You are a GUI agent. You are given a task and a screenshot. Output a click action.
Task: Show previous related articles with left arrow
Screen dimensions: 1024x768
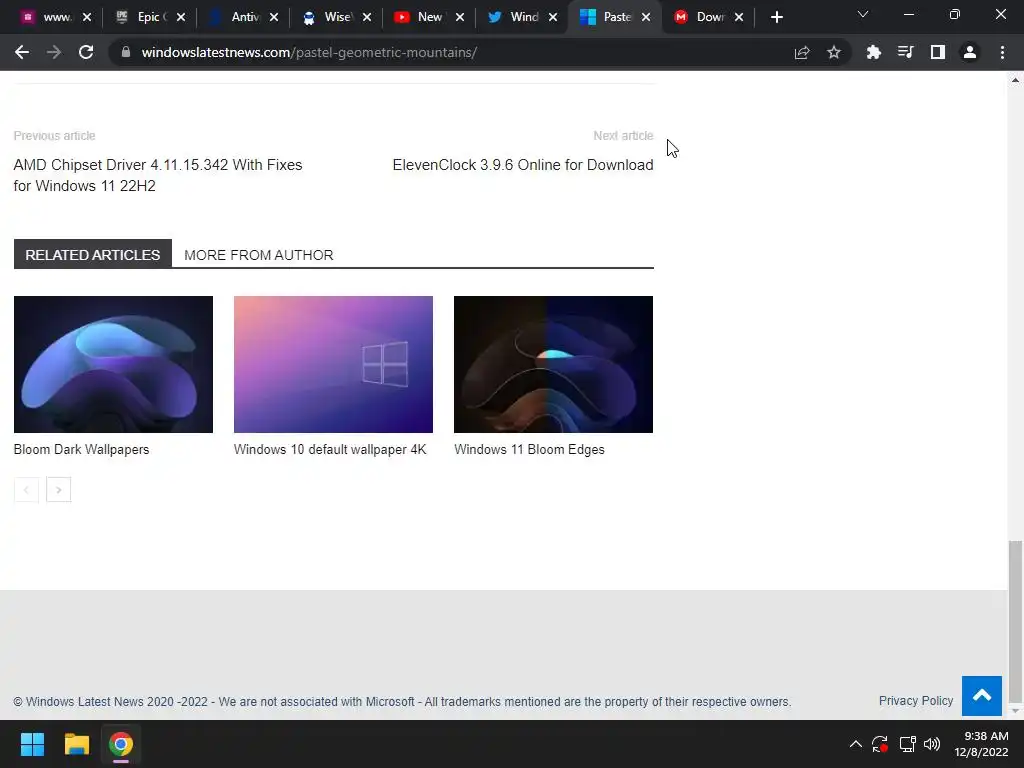[x=26, y=490]
